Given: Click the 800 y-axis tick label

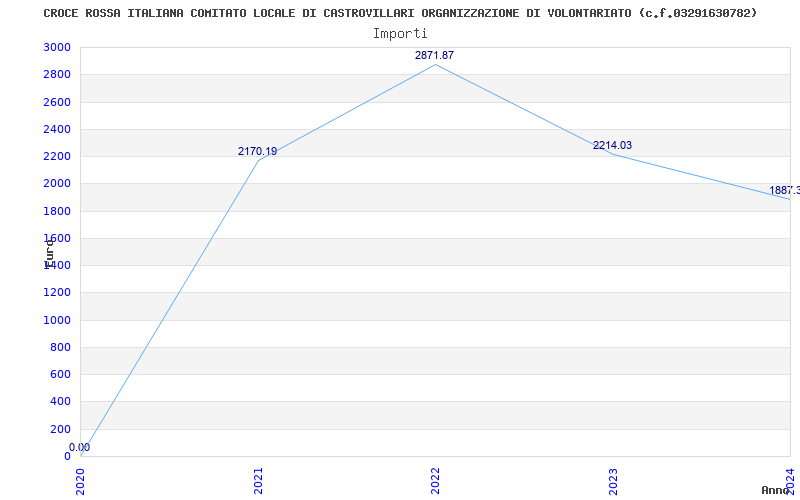Looking at the screenshot, I should [x=60, y=347].
